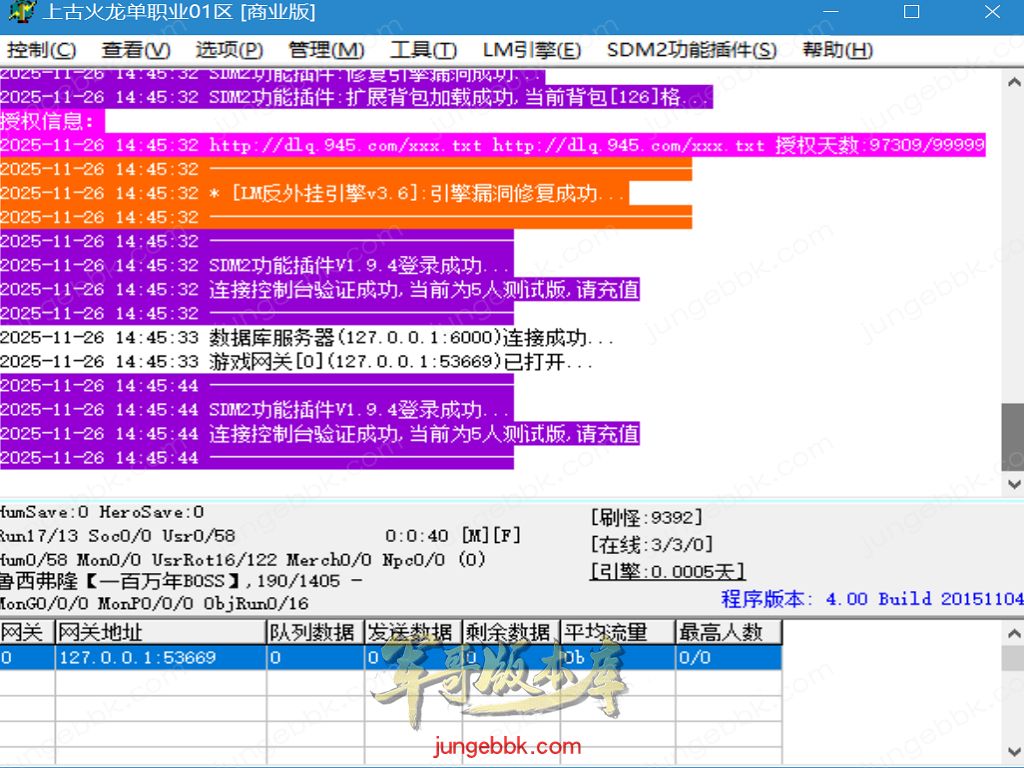The width and height of the screenshot is (1024, 768).
Task: Click the underlined 引擎:0.0005天 label
Action: [x=667, y=571]
